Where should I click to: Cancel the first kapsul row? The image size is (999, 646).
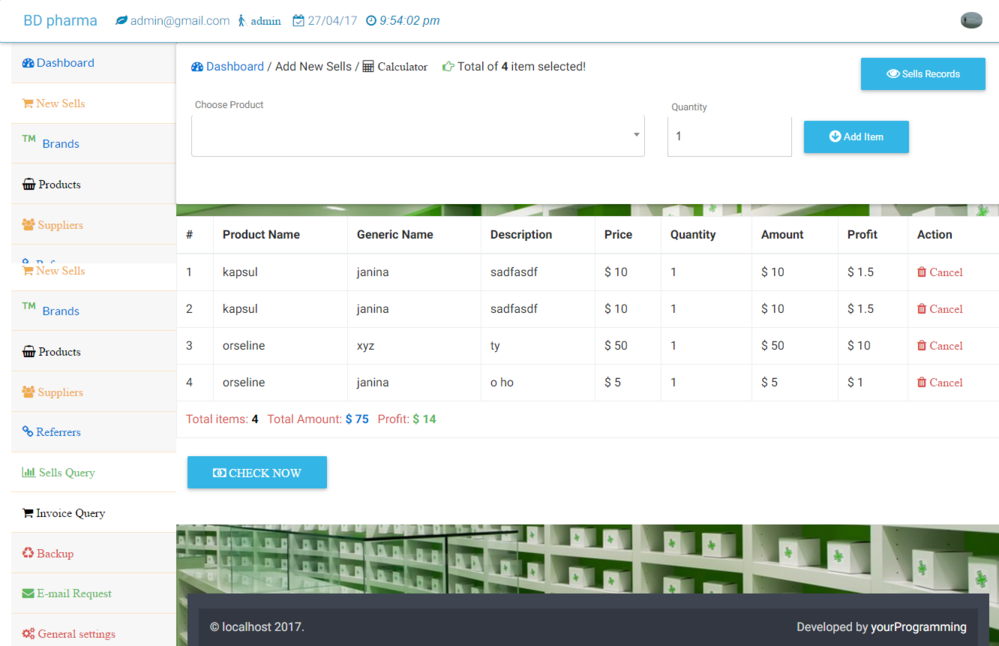point(939,272)
